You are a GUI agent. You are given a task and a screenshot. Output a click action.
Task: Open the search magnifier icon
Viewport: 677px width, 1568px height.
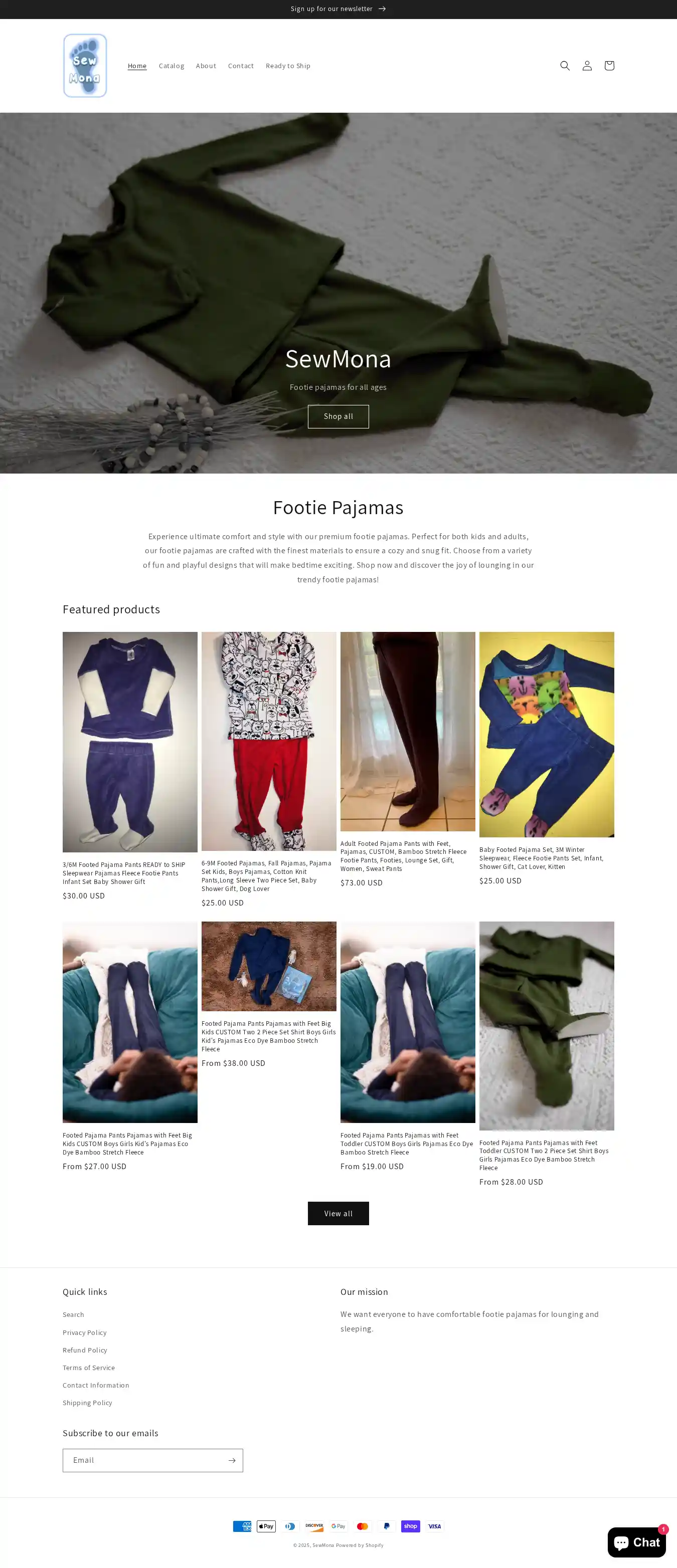(x=565, y=66)
